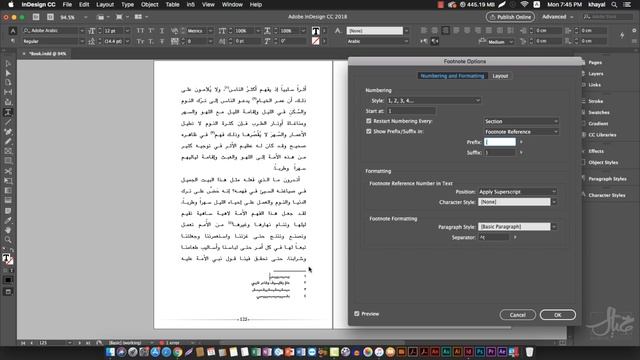Open Position Apply Superscript dropdown
The height and width of the screenshot is (360, 640).
pos(517,191)
